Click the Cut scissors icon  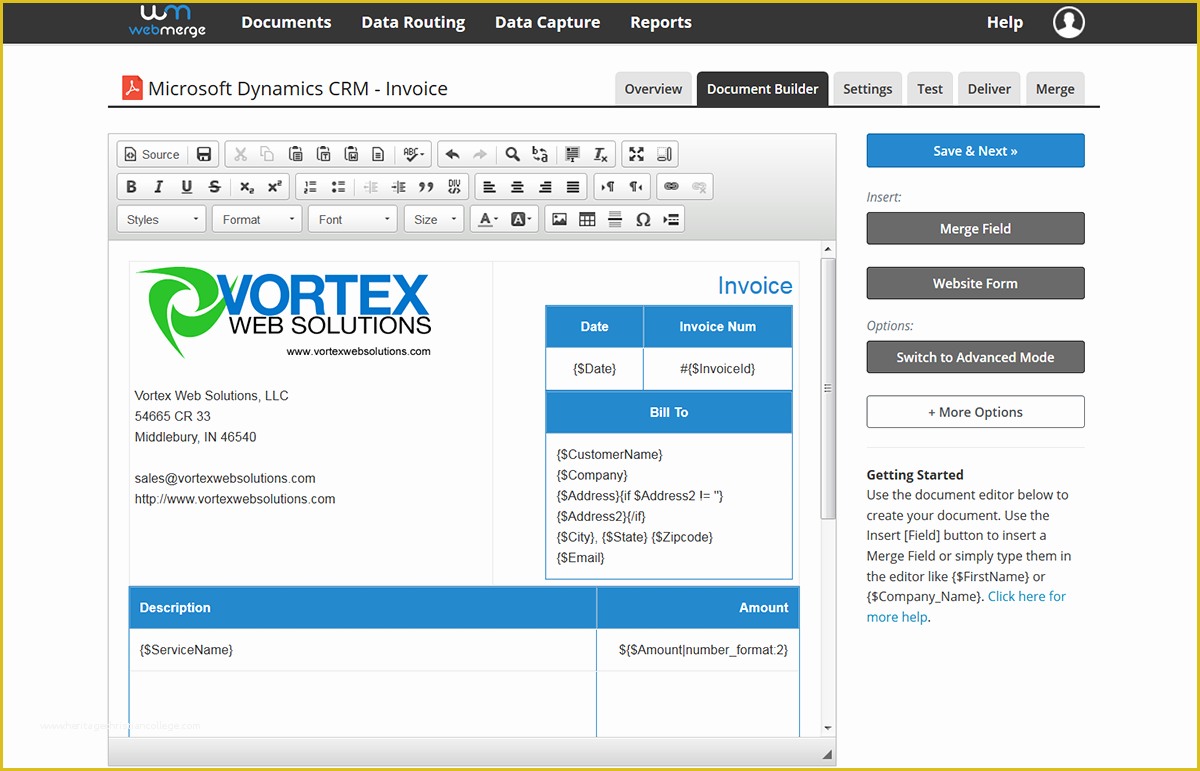(x=240, y=154)
